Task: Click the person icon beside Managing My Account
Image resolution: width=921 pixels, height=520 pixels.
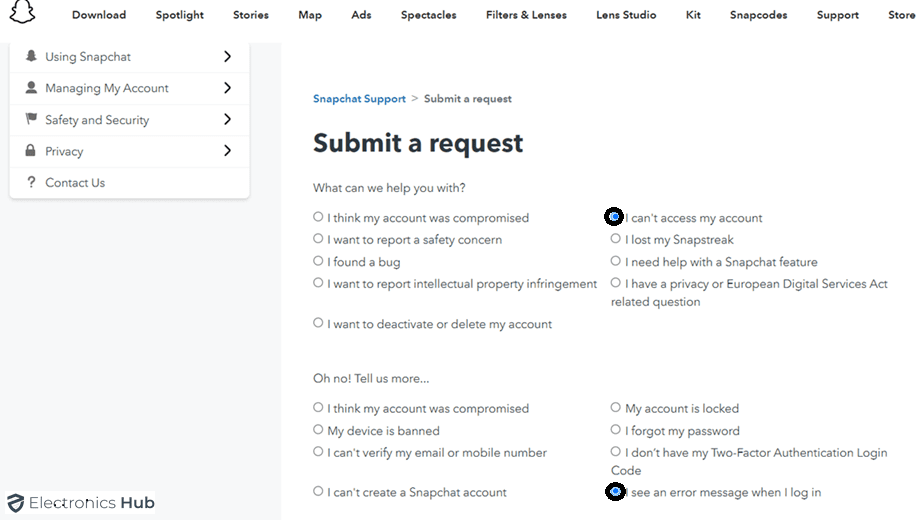Action: (32, 88)
